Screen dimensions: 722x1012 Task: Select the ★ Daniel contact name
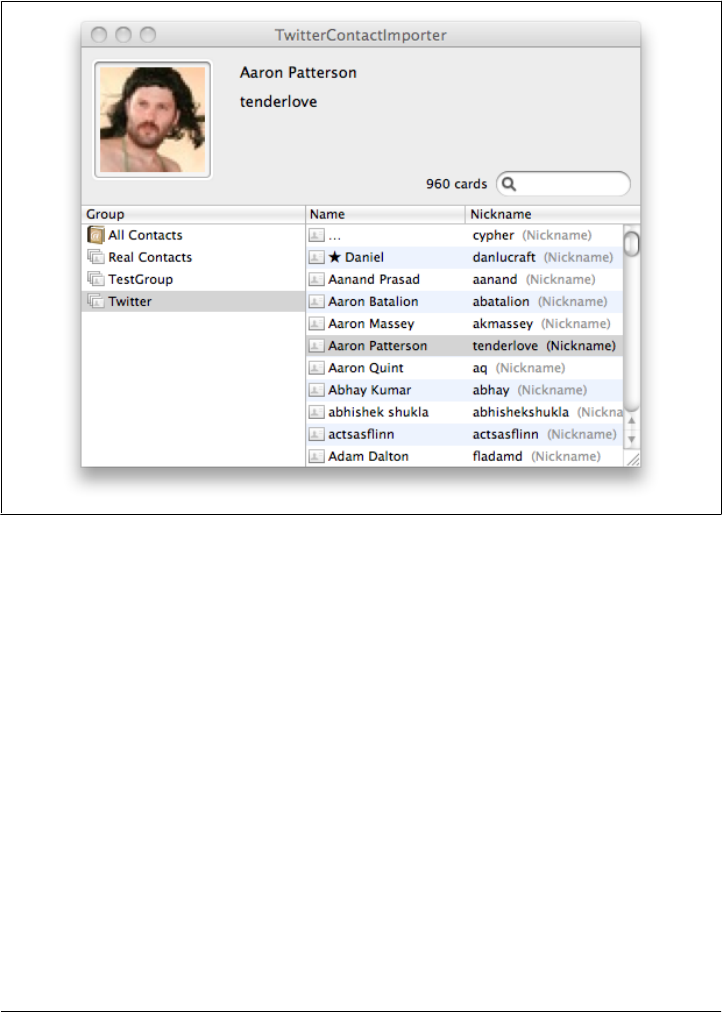pyautogui.click(x=356, y=257)
